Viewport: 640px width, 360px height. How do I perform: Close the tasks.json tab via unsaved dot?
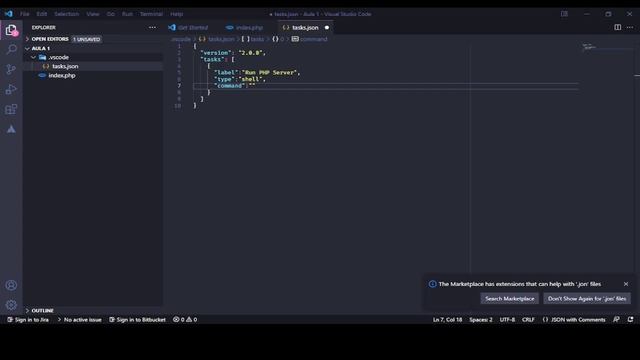[327, 28]
